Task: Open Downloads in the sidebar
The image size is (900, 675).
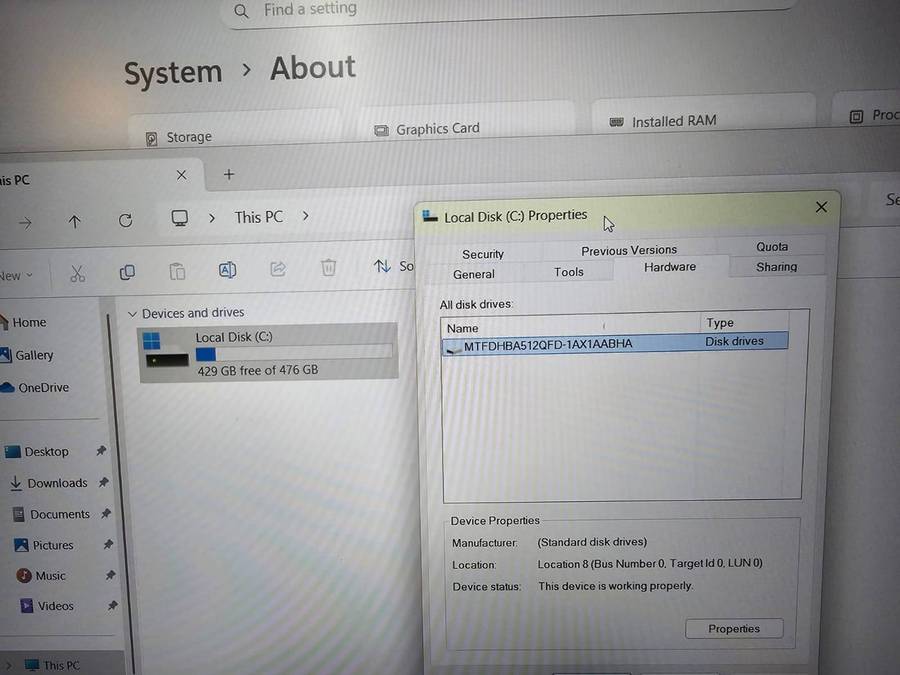Action: (57, 483)
